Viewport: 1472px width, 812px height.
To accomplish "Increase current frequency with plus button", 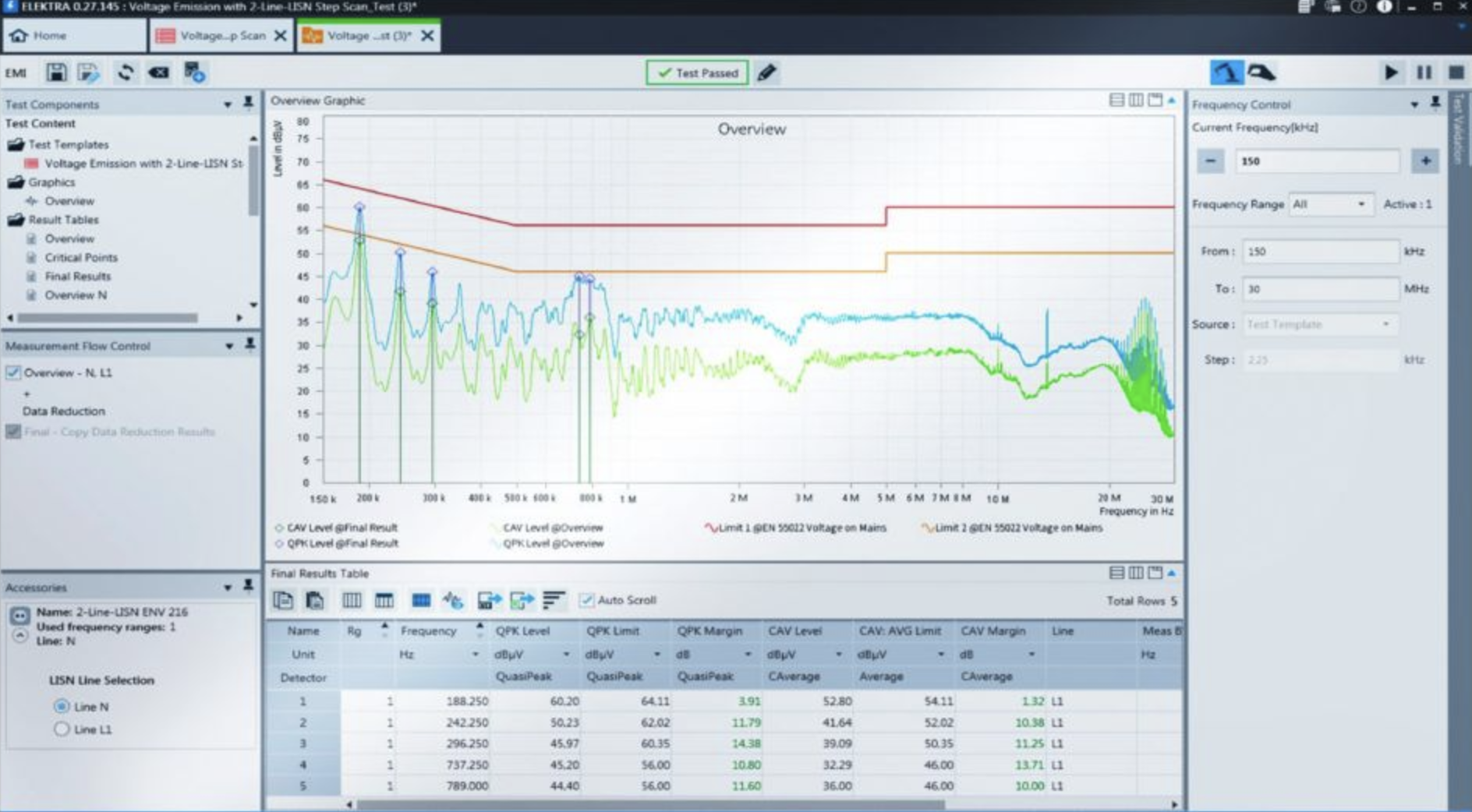I will [x=1425, y=161].
